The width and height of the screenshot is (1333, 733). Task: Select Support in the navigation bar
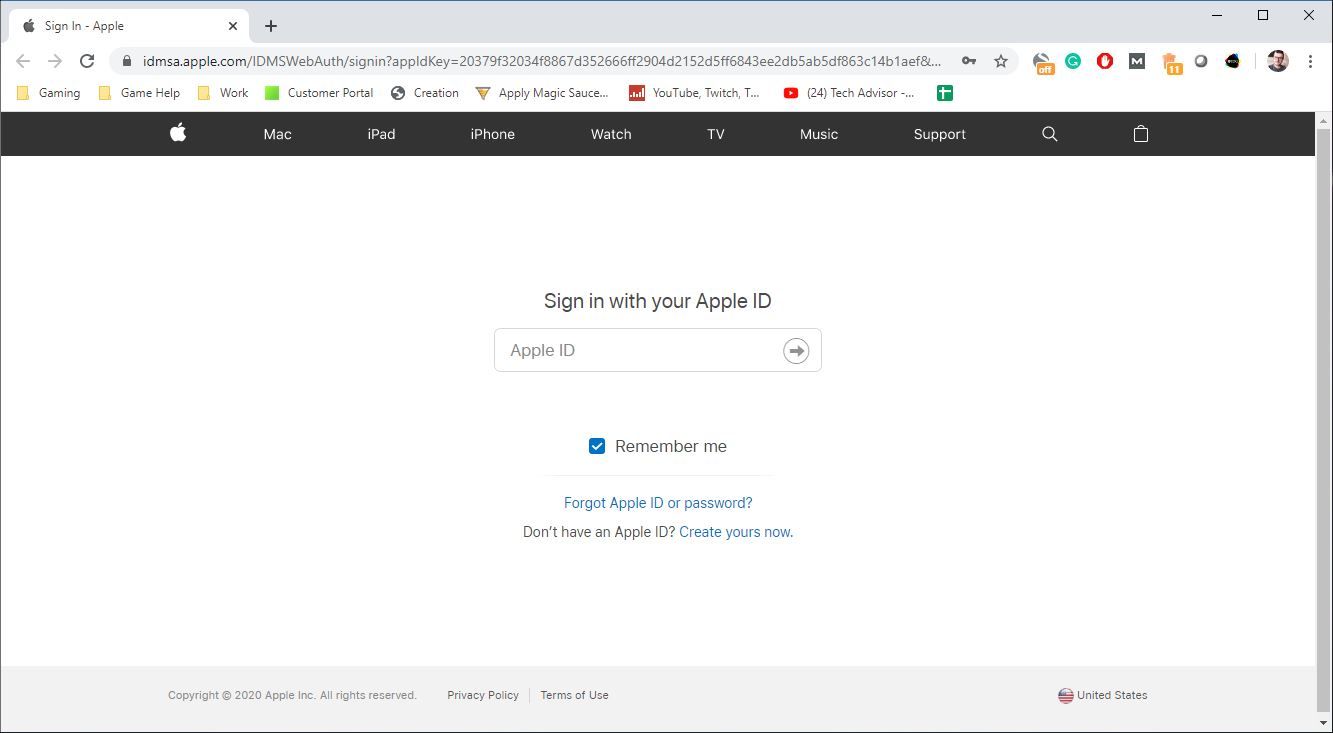939,134
